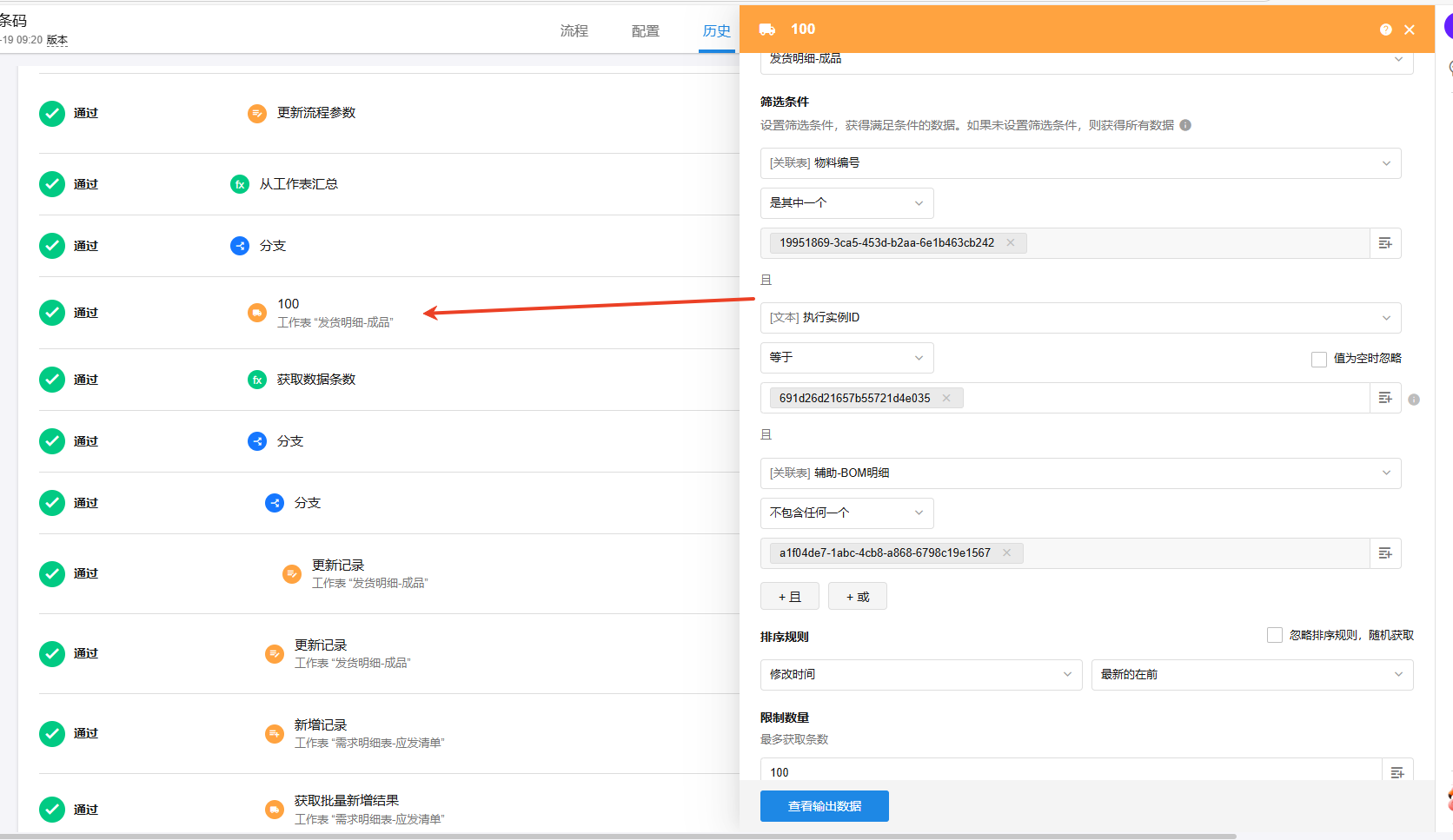Remove the 691d26d21657b55721d4e035 tag
Image resolution: width=1453 pixels, height=840 pixels.
click(946, 398)
